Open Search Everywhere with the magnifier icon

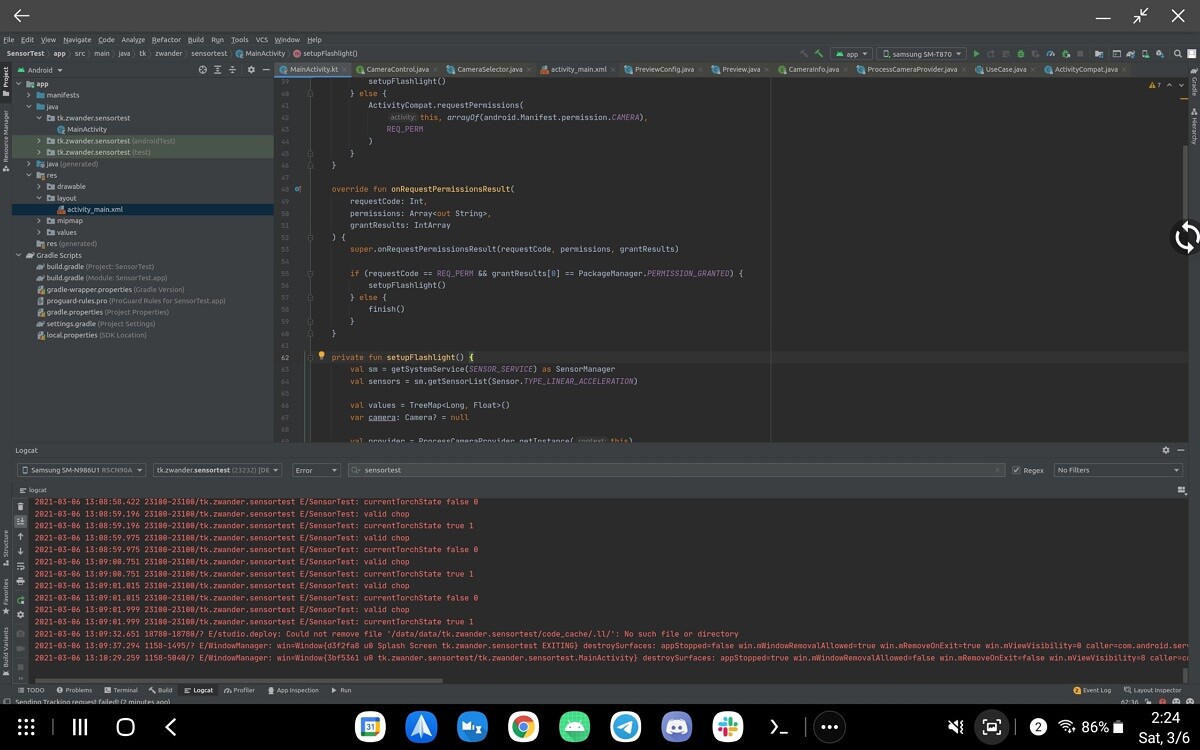click(1177, 53)
